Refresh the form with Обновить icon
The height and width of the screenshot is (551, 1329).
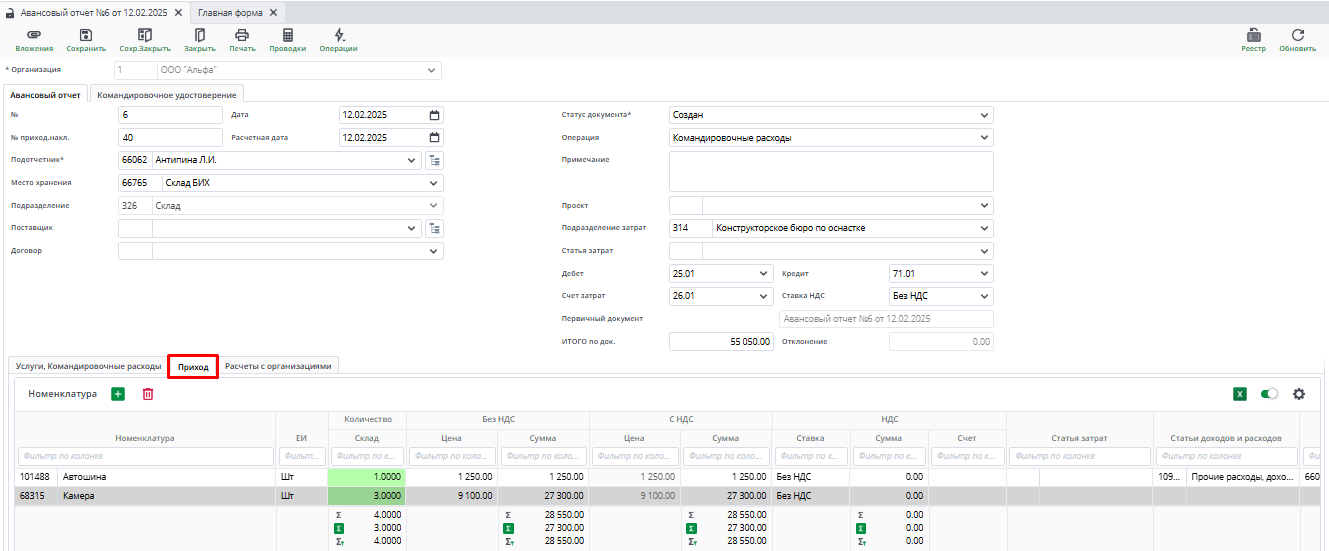click(x=1297, y=36)
